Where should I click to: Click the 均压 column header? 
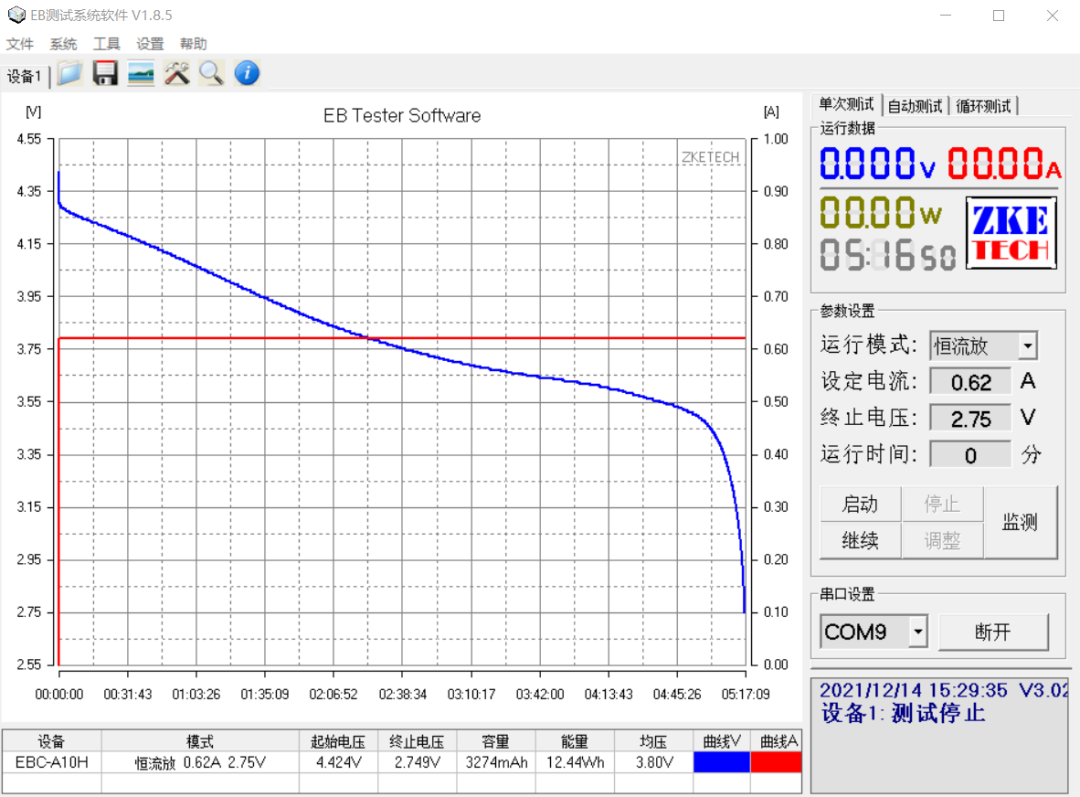[x=654, y=741]
